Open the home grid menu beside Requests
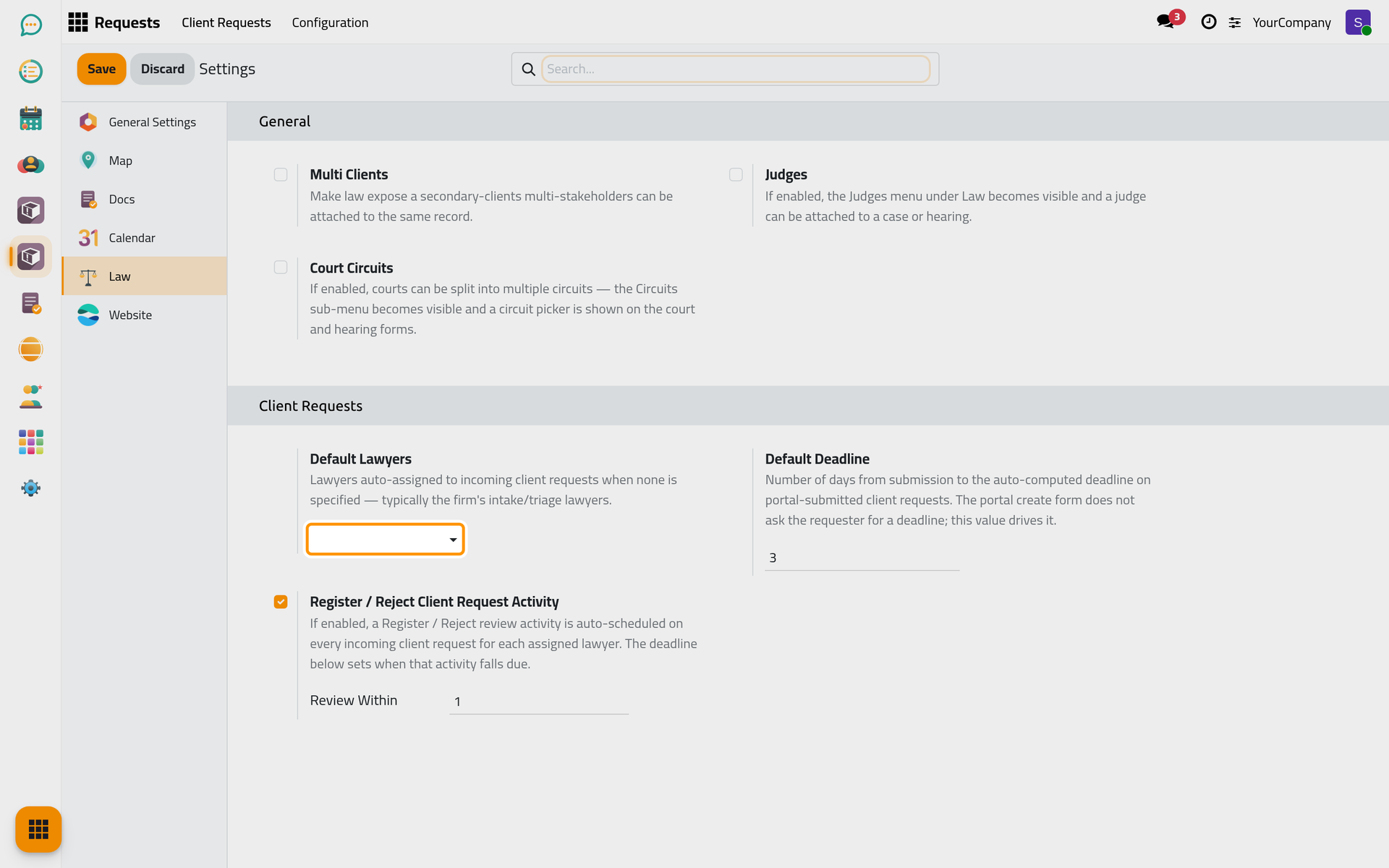Screen dimensions: 1389x868 pyautogui.click(x=78, y=22)
